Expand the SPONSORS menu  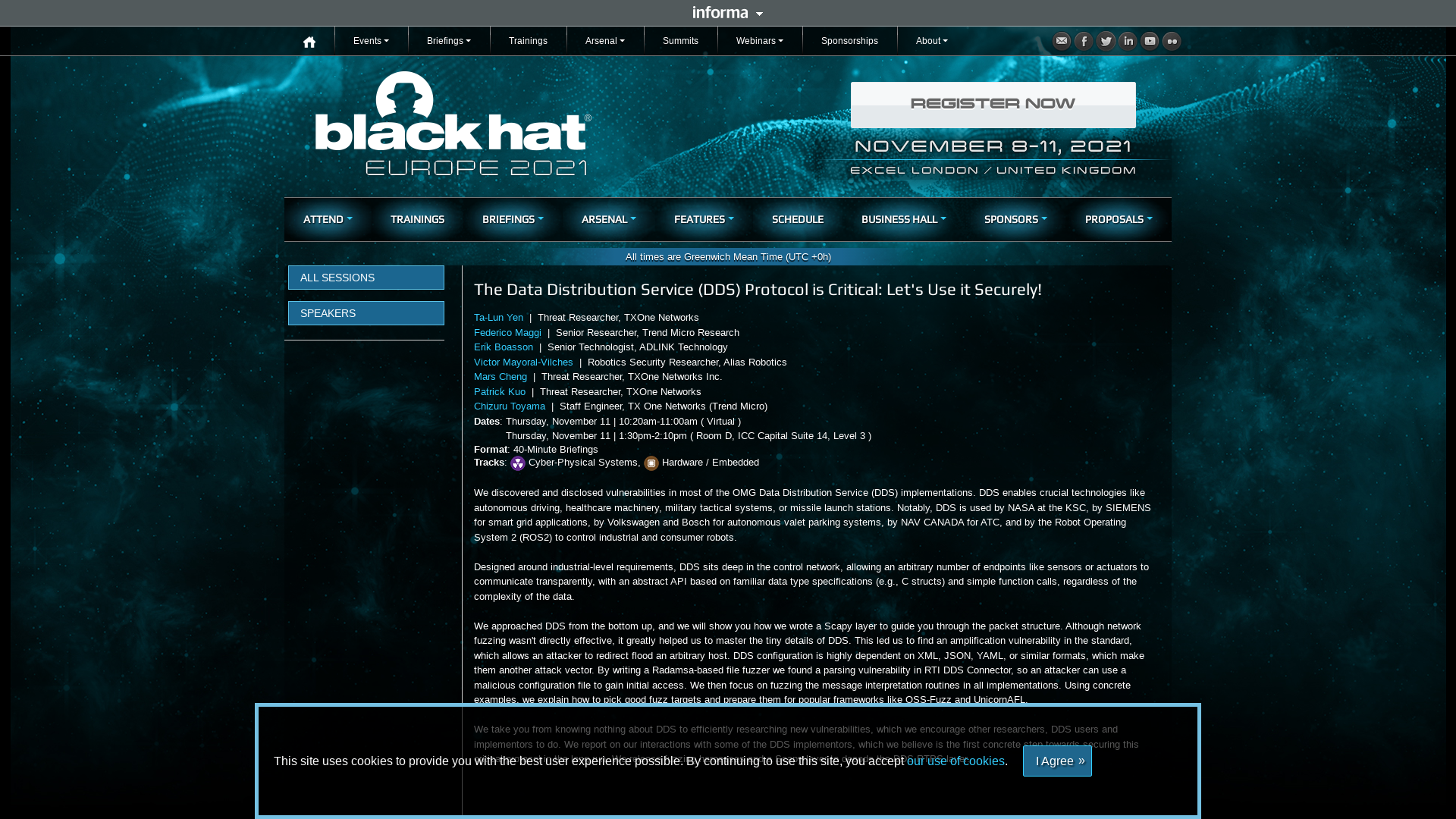click(1015, 219)
